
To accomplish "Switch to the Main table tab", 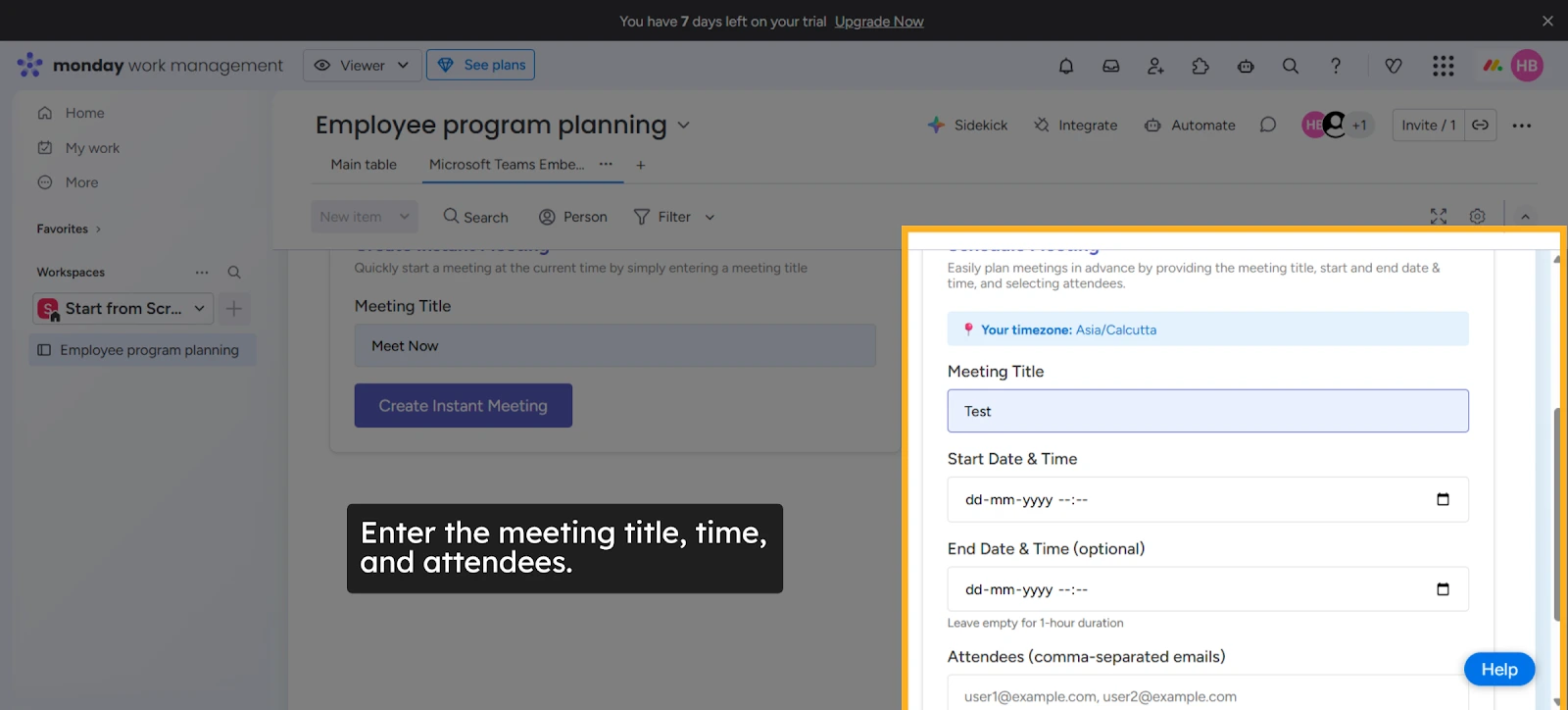I will pyautogui.click(x=364, y=165).
